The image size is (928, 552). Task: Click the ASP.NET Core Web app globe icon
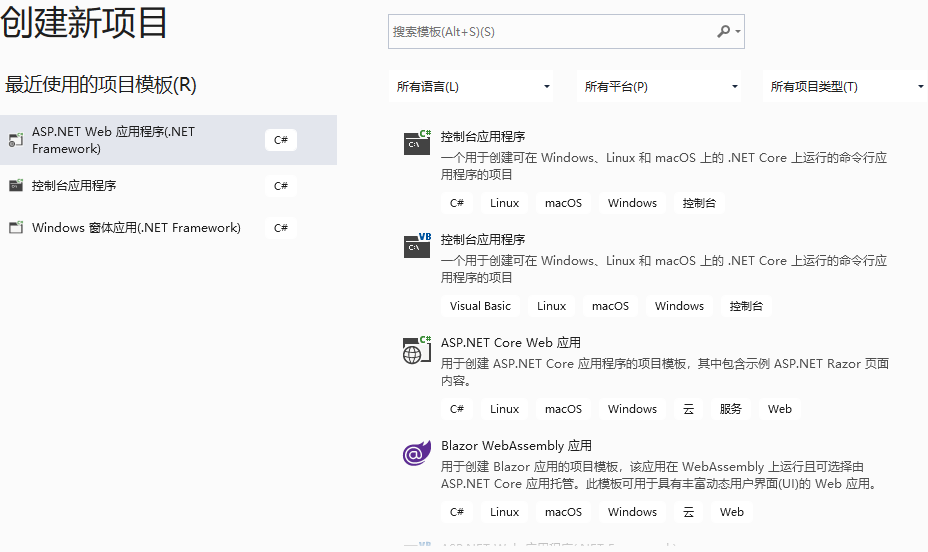417,350
